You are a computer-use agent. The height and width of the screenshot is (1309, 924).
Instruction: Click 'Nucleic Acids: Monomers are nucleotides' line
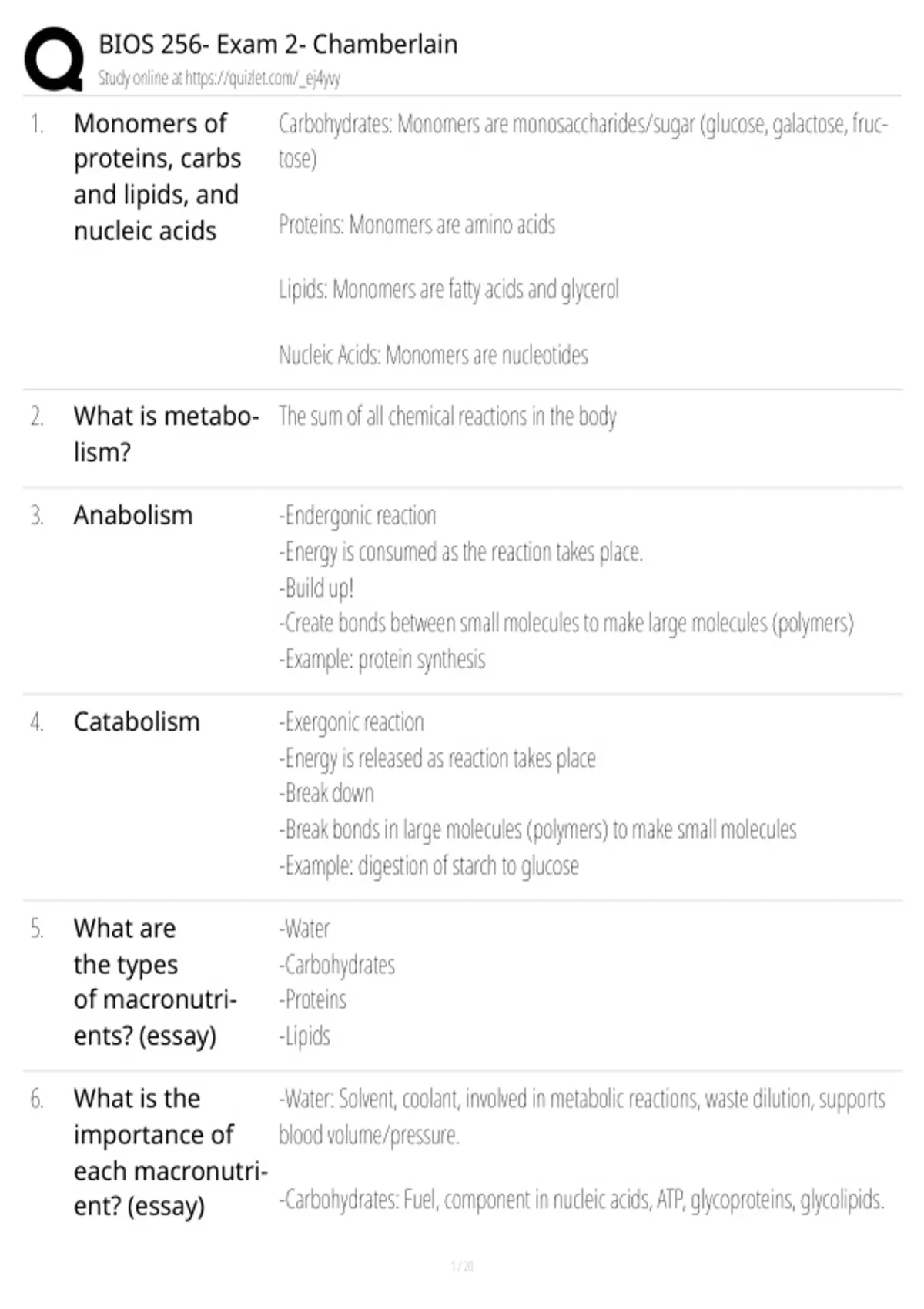pyautogui.click(x=433, y=355)
